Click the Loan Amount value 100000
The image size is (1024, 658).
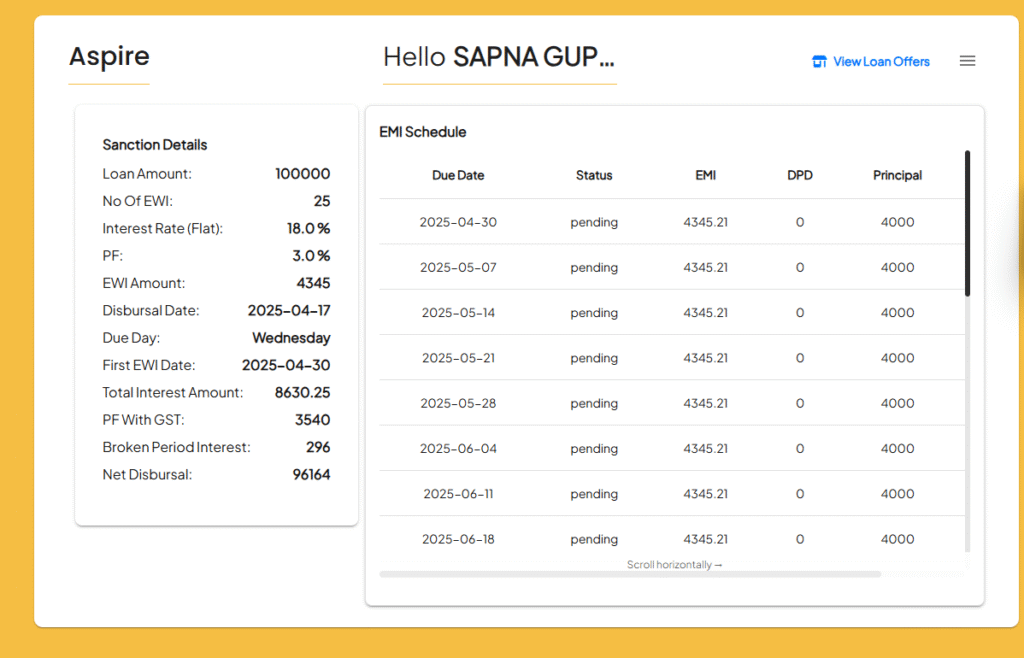click(302, 174)
